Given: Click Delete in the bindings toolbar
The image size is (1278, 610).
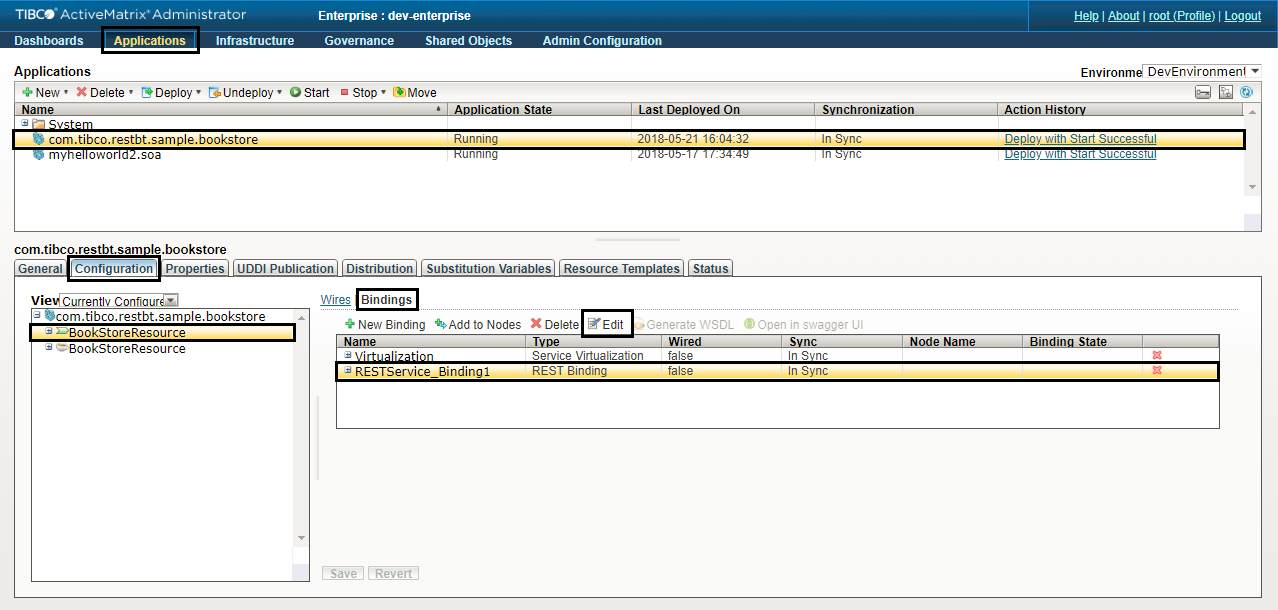Looking at the screenshot, I should click(555, 324).
